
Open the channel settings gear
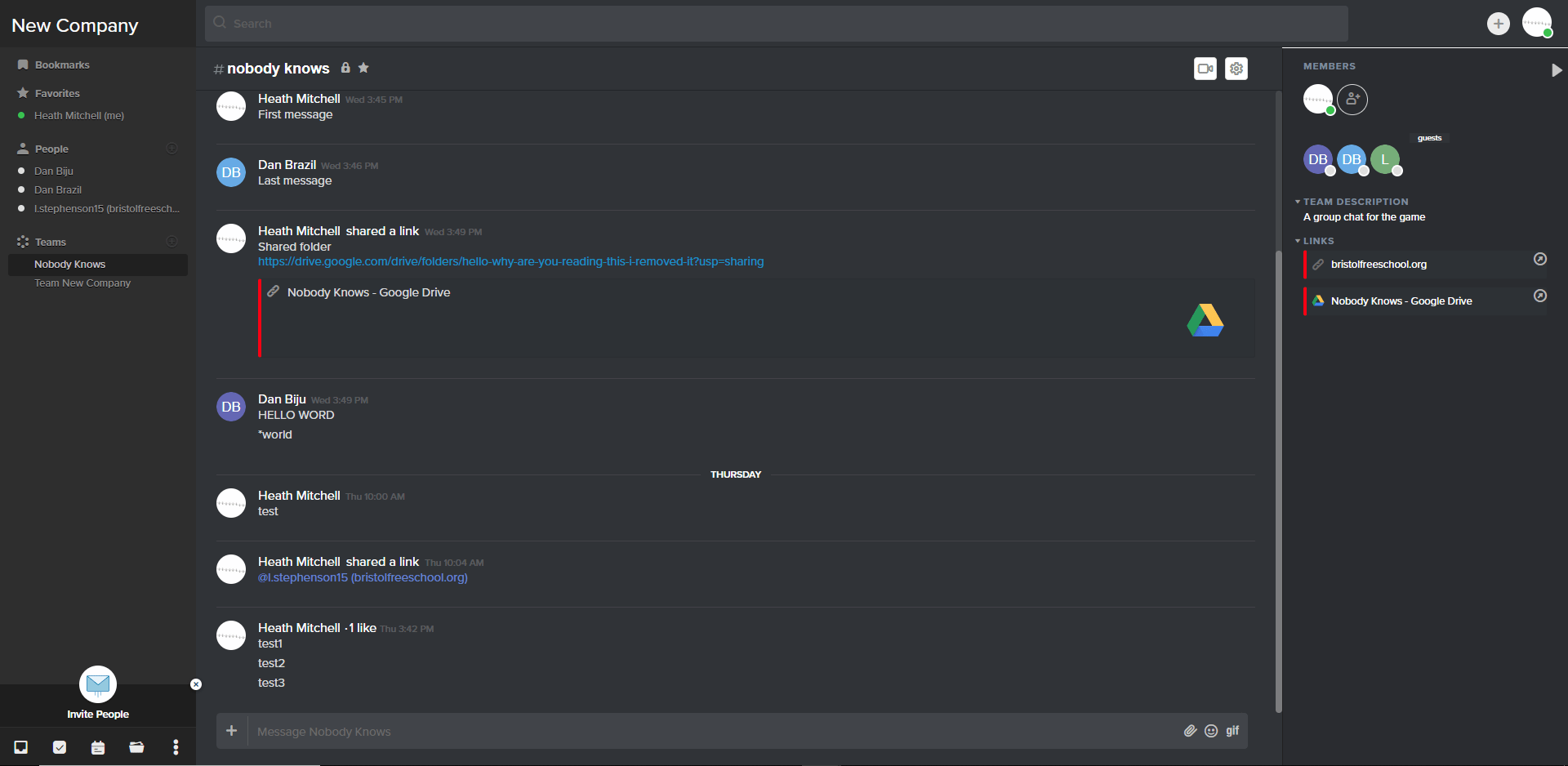(1236, 69)
